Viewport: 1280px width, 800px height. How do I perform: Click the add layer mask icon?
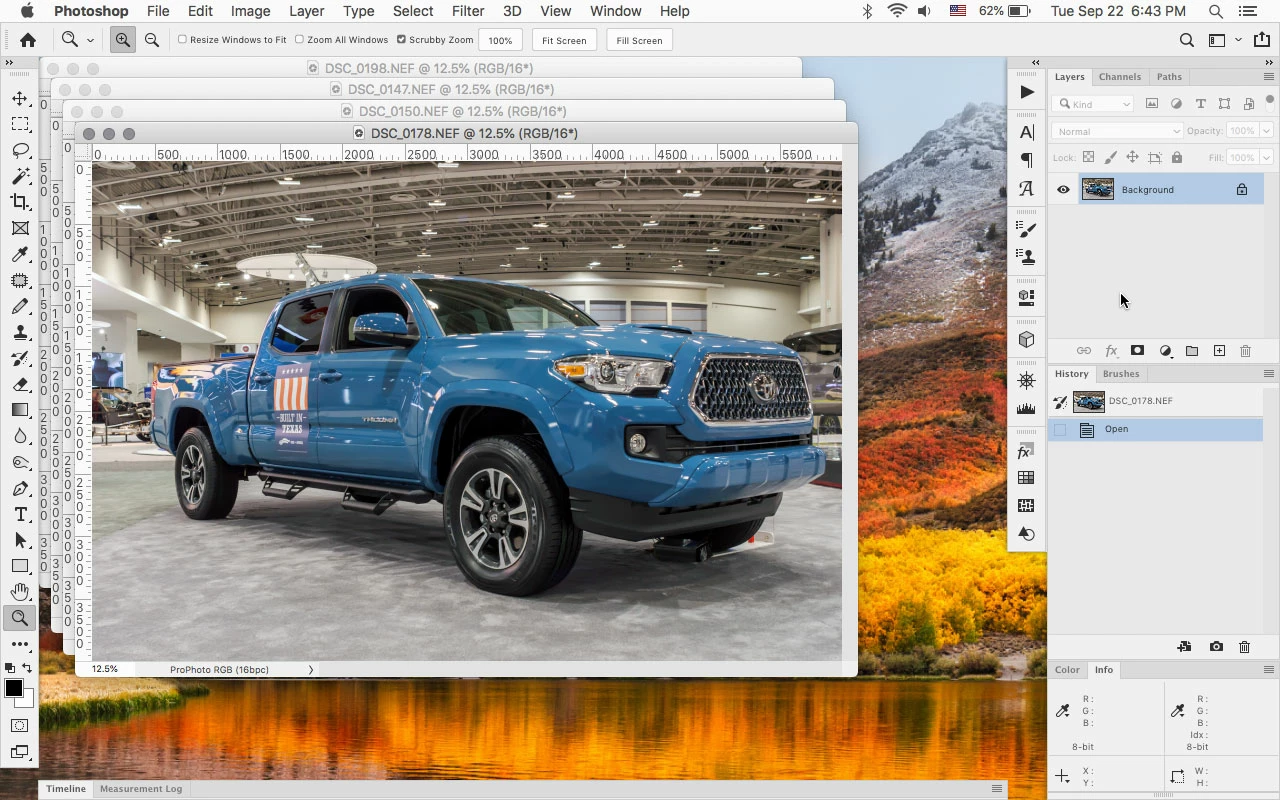(1137, 351)
